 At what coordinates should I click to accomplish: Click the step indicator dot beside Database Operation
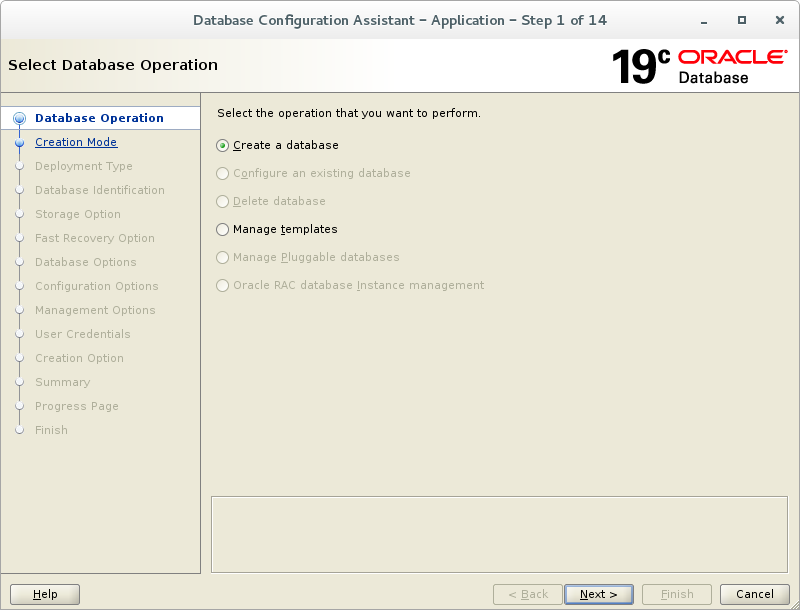(20, 118)
